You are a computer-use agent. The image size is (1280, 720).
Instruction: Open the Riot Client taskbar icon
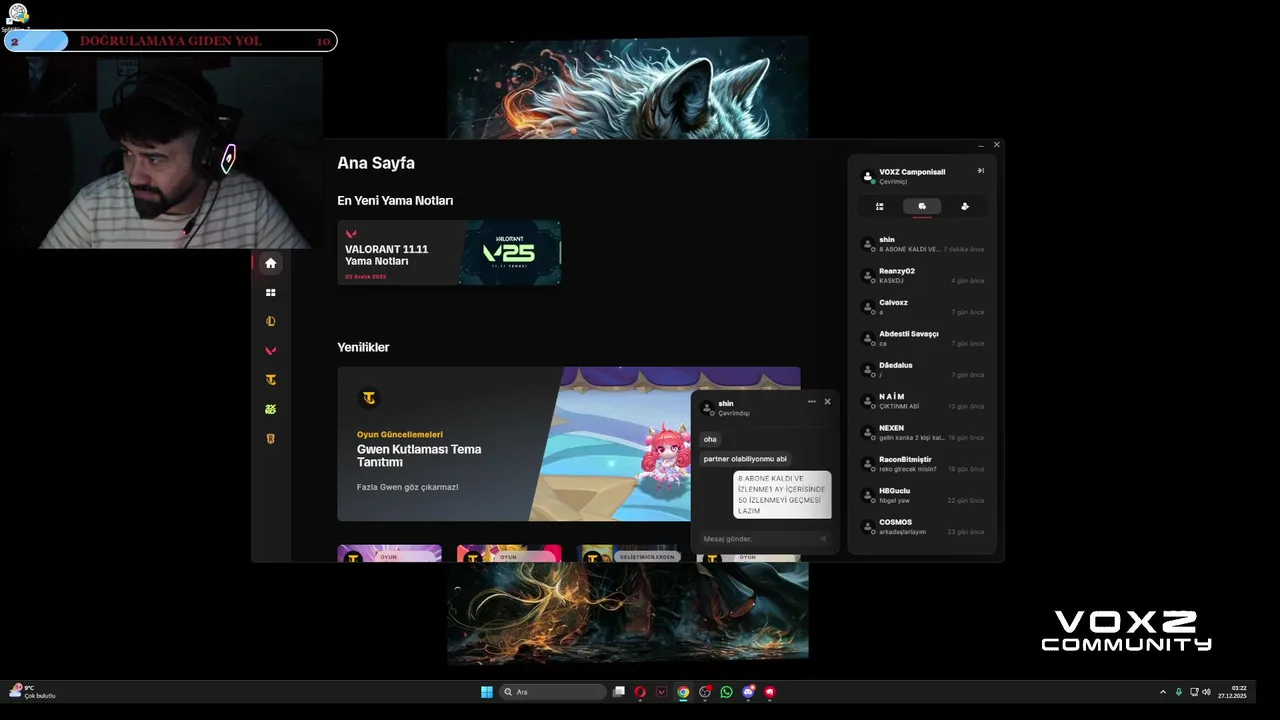coord(662,692)
